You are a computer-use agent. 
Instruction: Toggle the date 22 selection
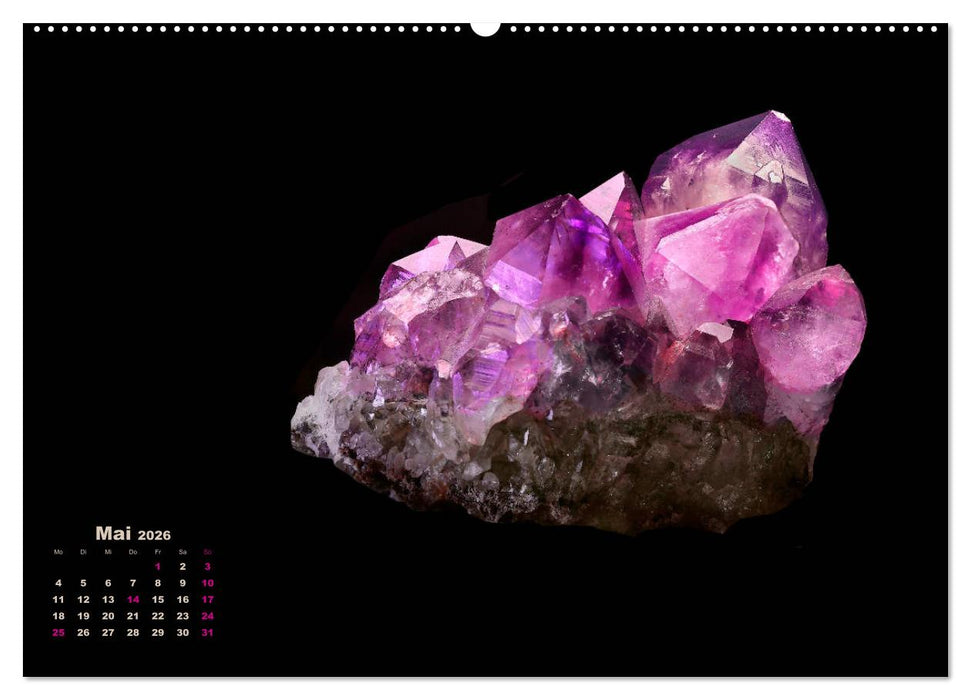click(157, 615)
